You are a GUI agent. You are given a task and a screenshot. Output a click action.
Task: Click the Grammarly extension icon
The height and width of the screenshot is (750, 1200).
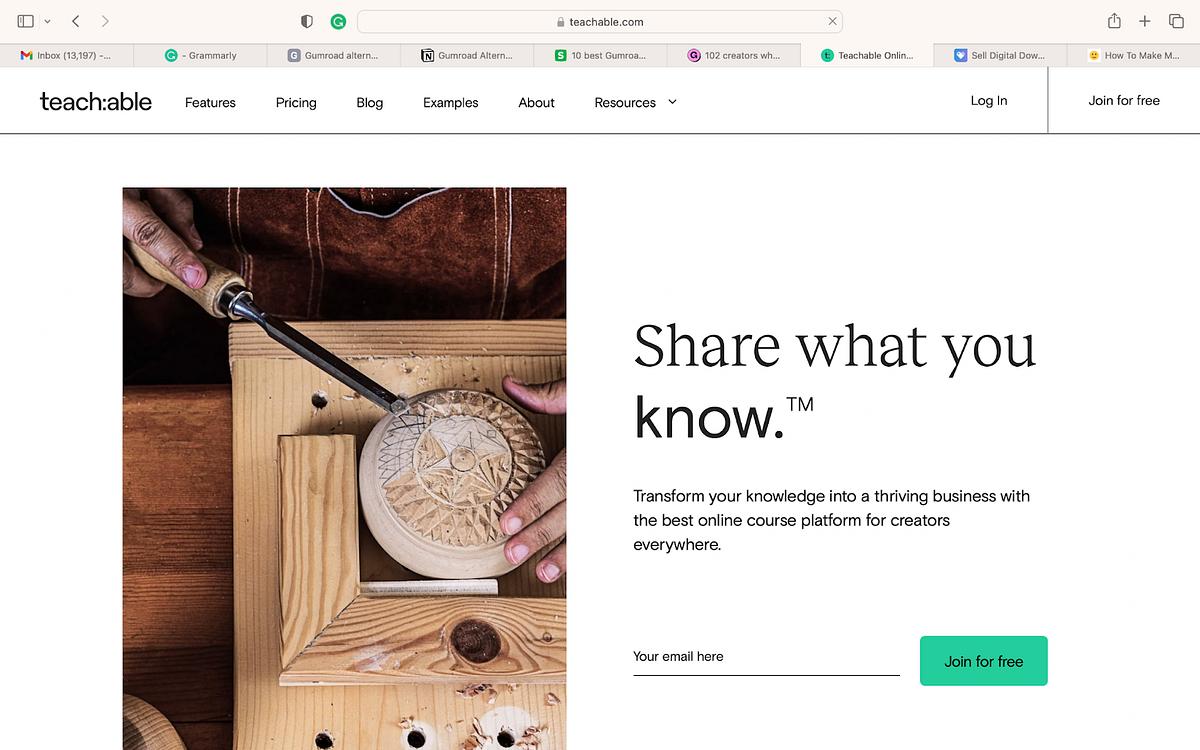point(338,21)
